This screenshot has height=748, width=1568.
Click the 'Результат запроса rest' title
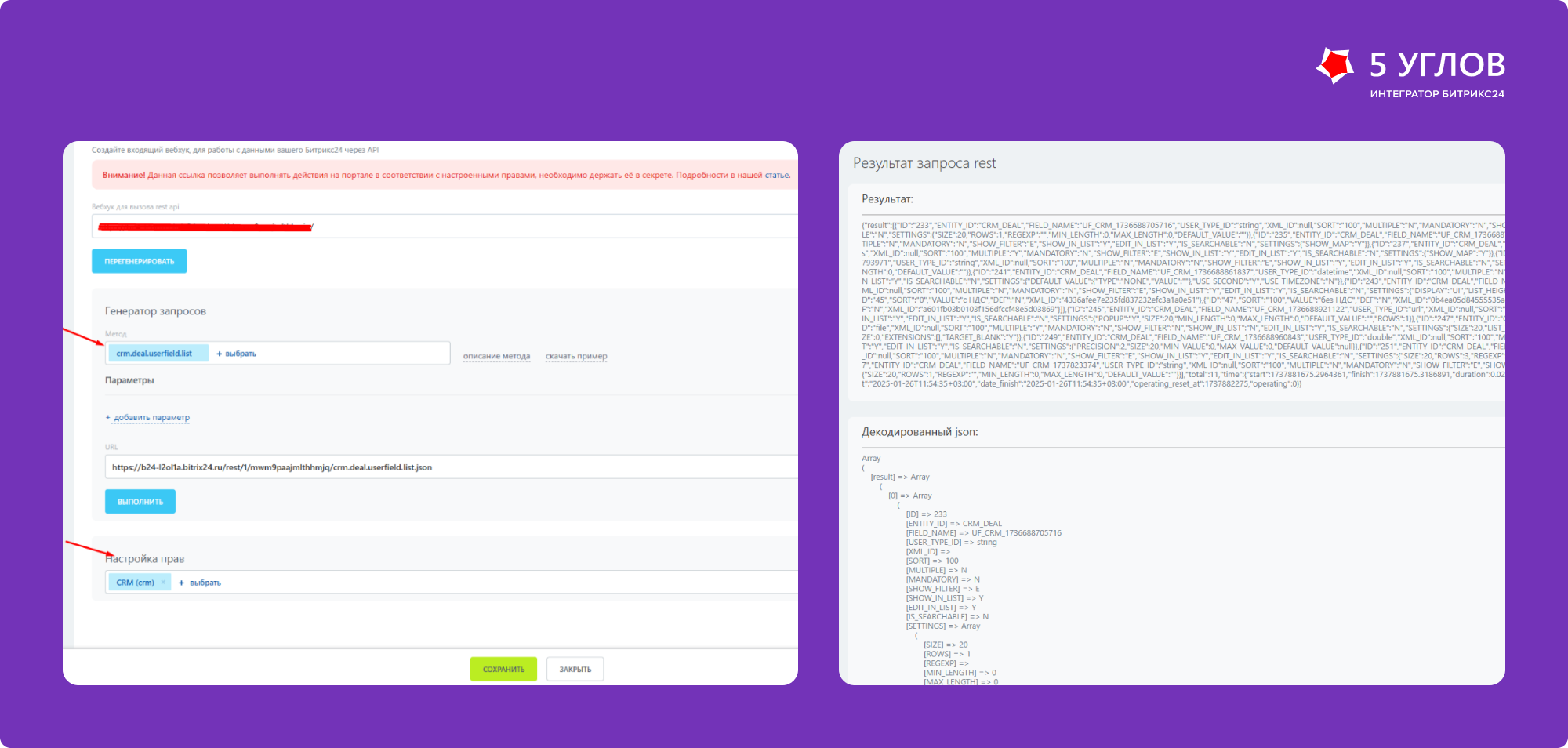924,163
